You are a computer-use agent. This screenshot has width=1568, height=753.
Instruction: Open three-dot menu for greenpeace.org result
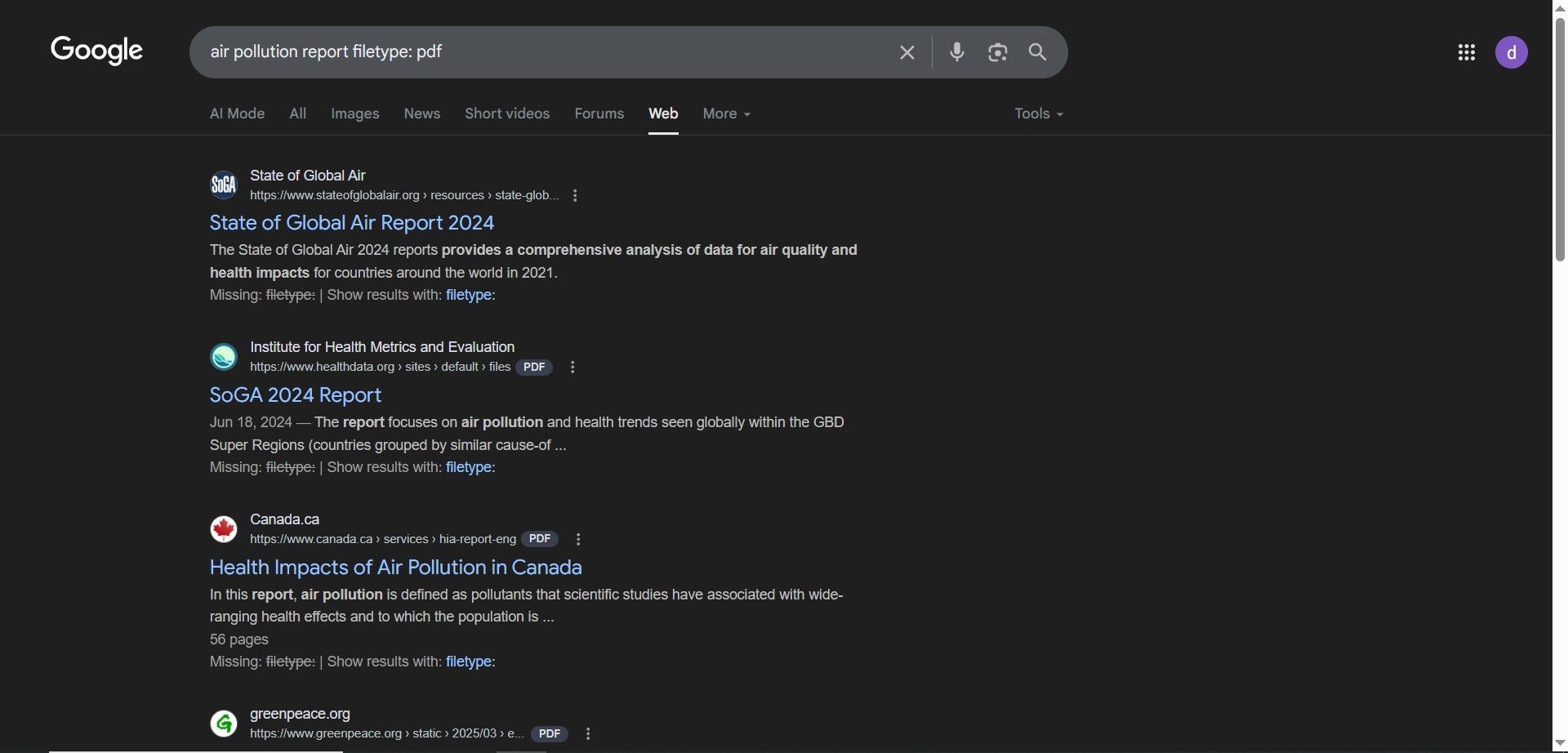[588, 734]
